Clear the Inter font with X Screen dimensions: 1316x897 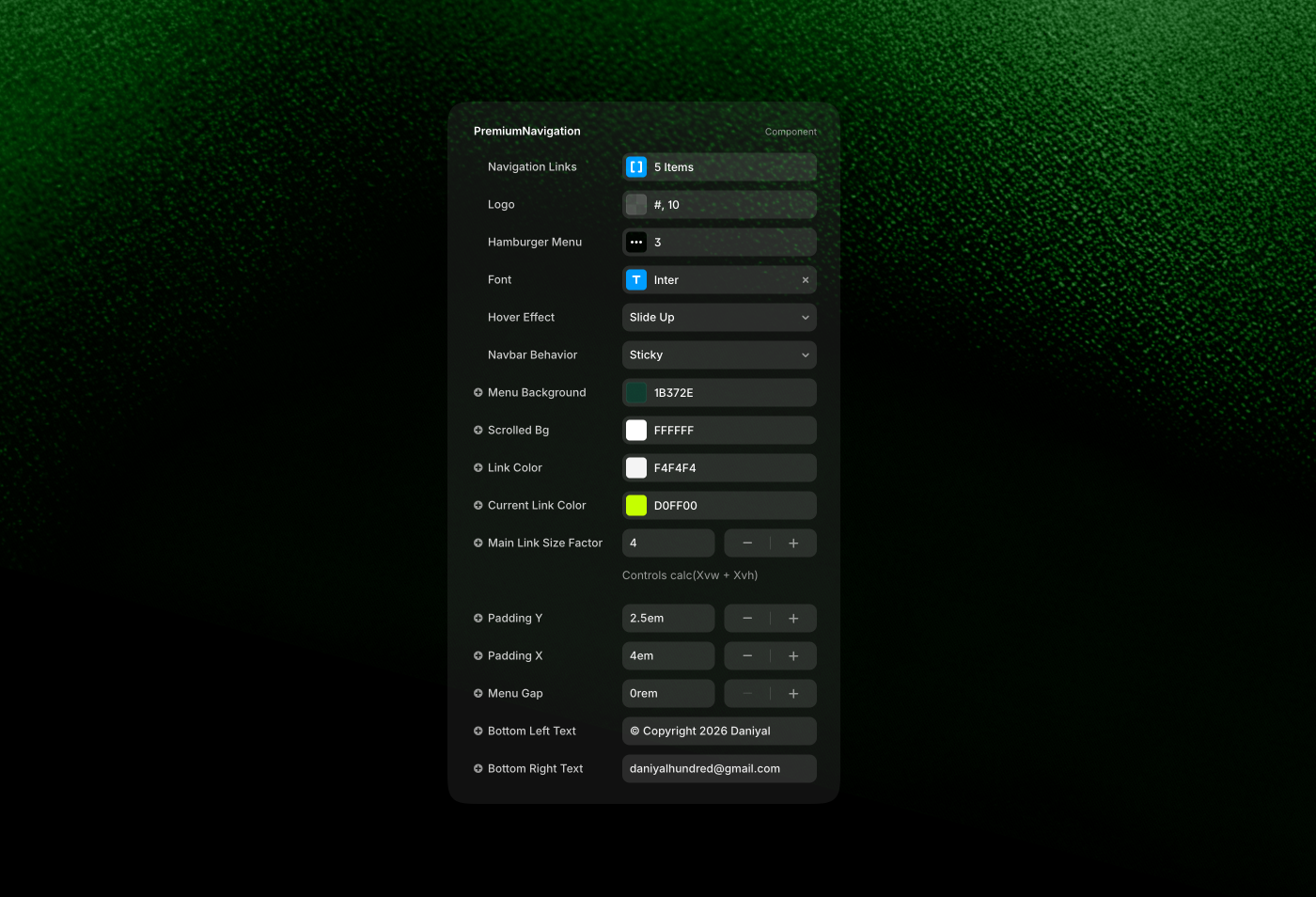[805, 280]
